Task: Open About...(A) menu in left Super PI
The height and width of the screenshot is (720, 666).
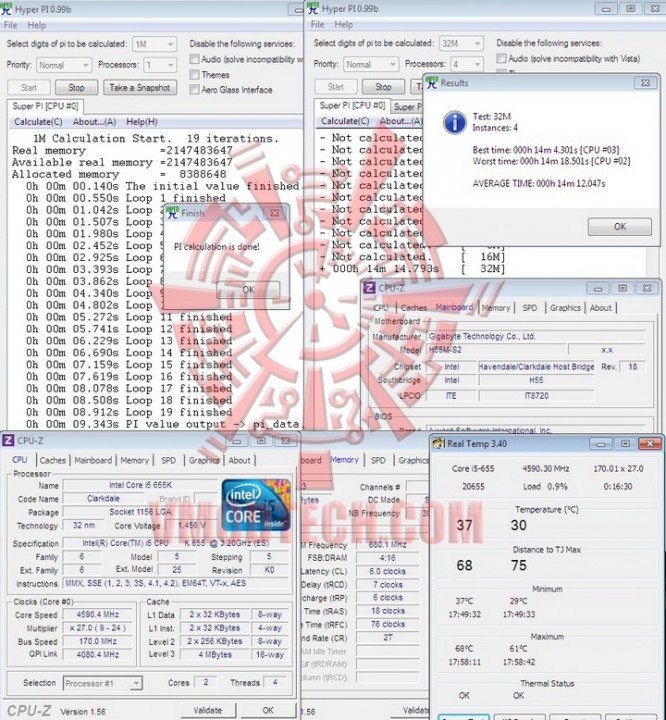Action: [94, 122]
